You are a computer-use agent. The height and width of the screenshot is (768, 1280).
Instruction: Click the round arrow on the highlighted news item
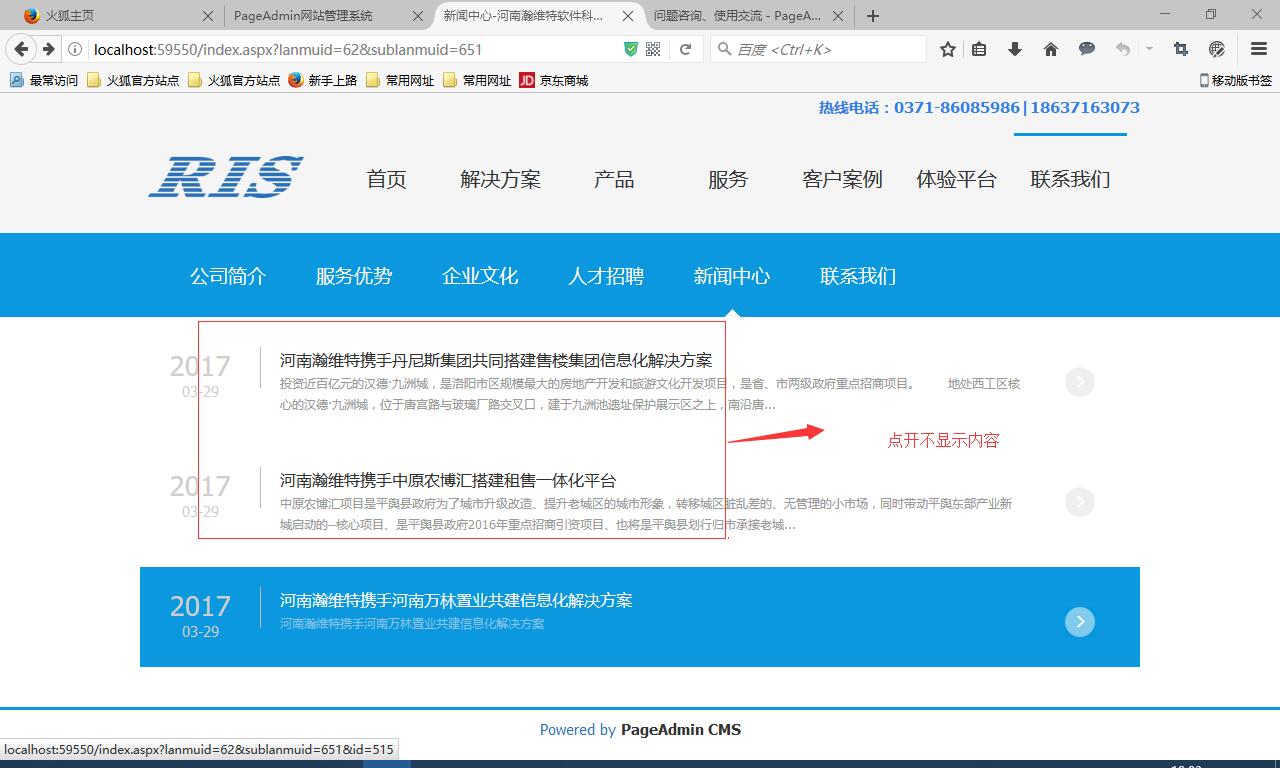1079,622
